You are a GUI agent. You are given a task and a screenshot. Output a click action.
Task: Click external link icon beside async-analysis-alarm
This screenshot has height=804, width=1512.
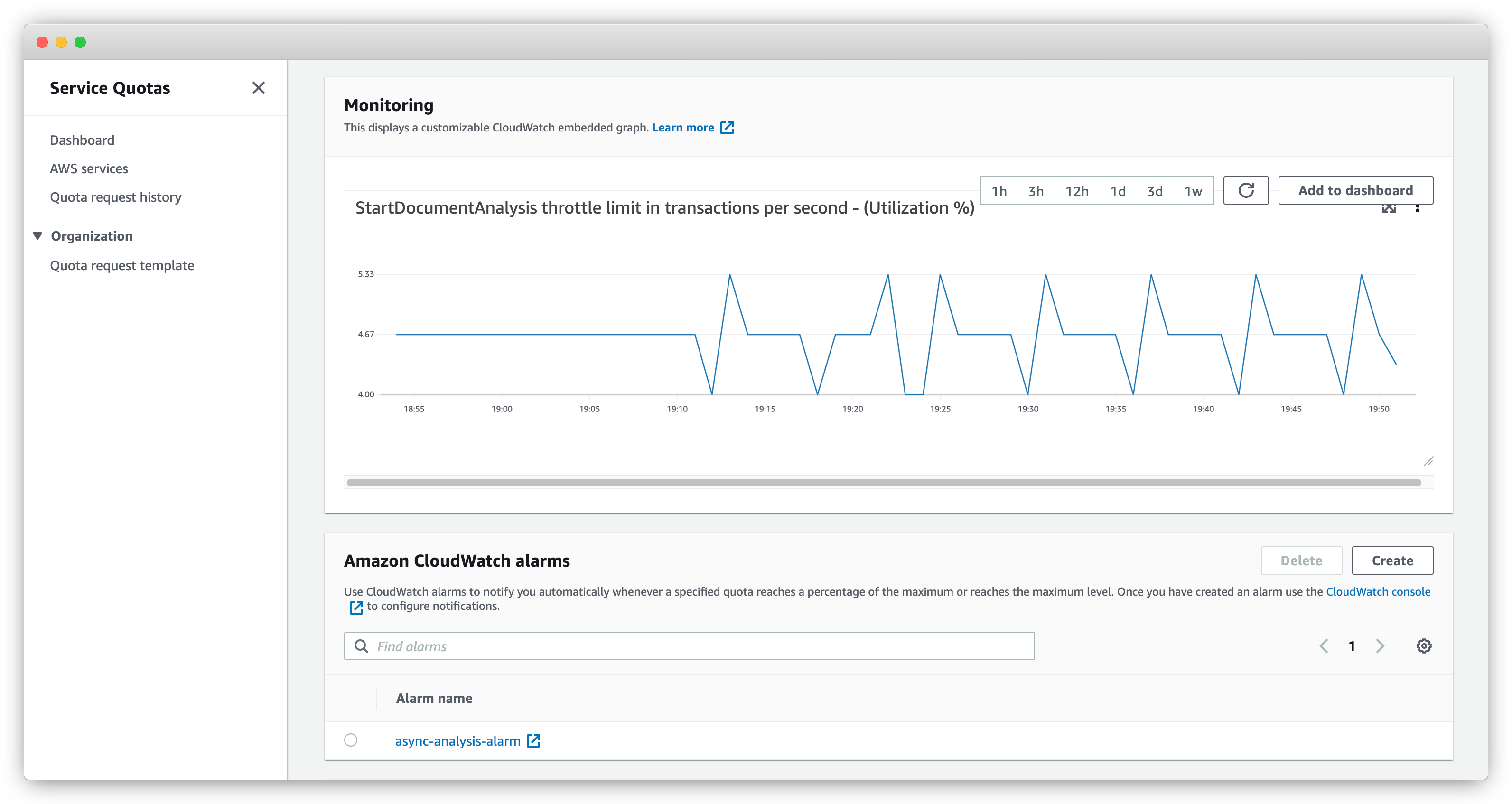[533, 740]
